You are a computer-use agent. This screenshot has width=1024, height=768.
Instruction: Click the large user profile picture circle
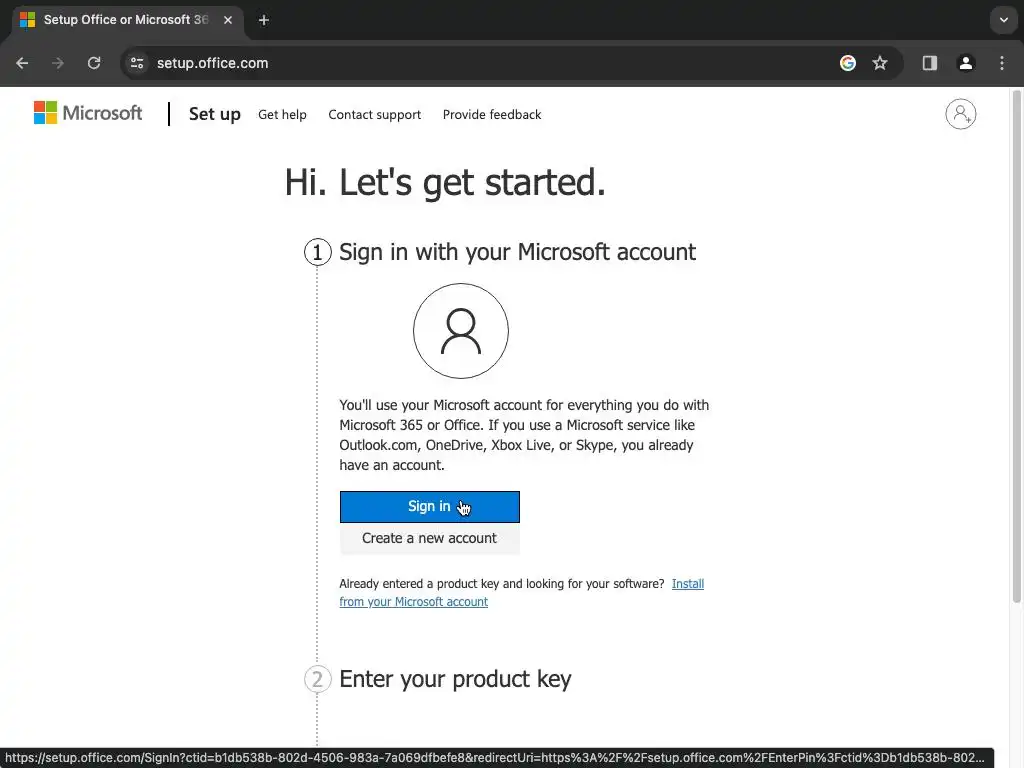[x=461, y=331]
